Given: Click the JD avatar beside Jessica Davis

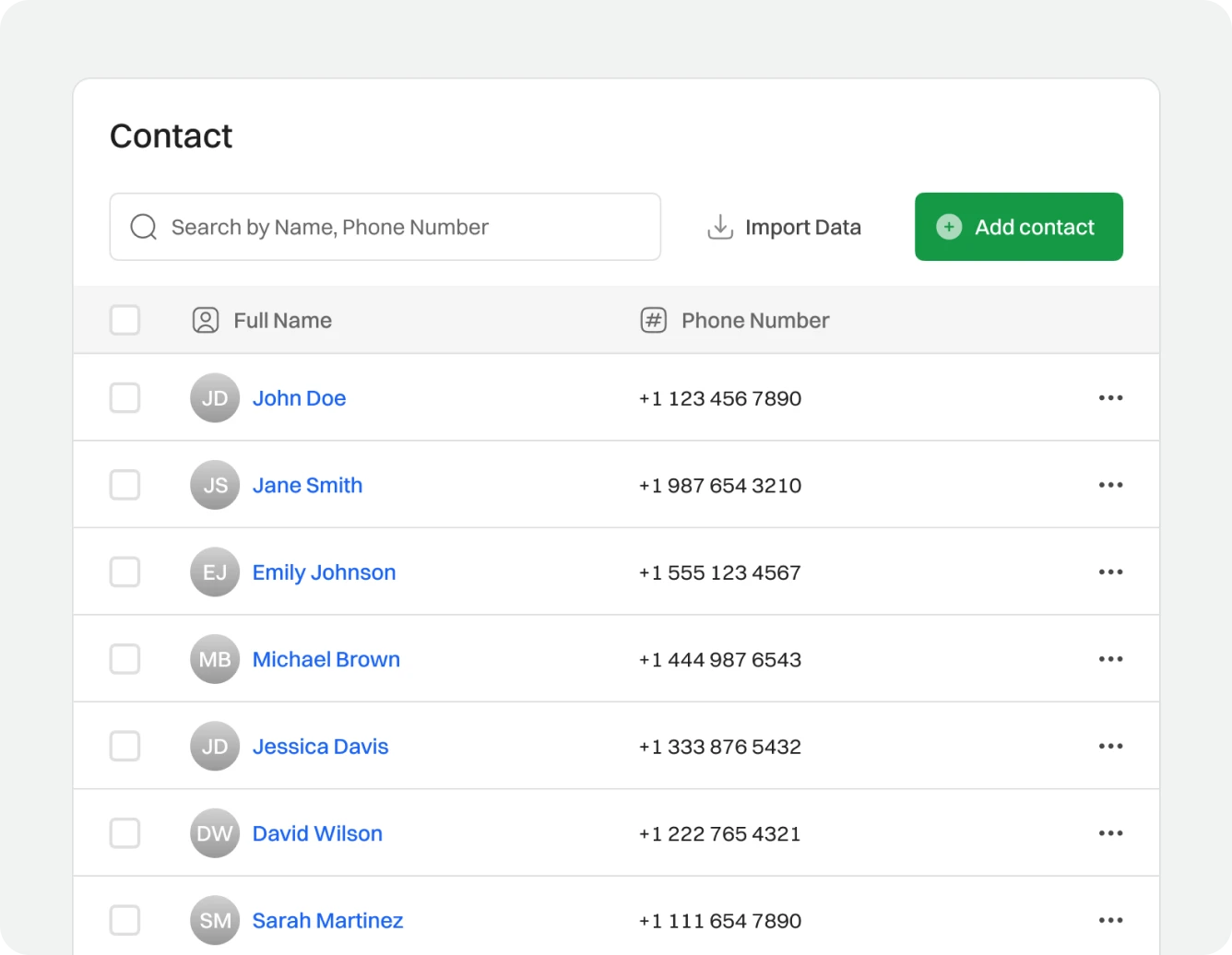Looking at the screenshot, I should pyautogui.click(x=215, y=747).
